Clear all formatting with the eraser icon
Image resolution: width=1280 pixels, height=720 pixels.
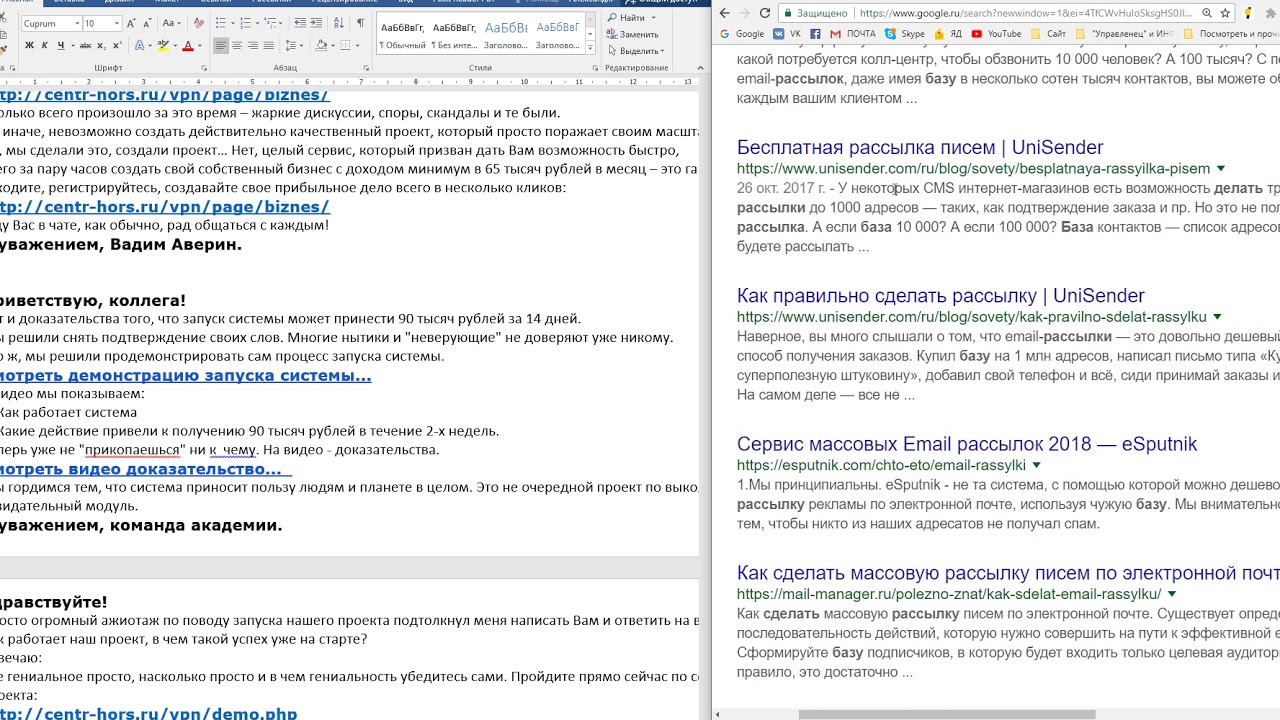point(199,24)
